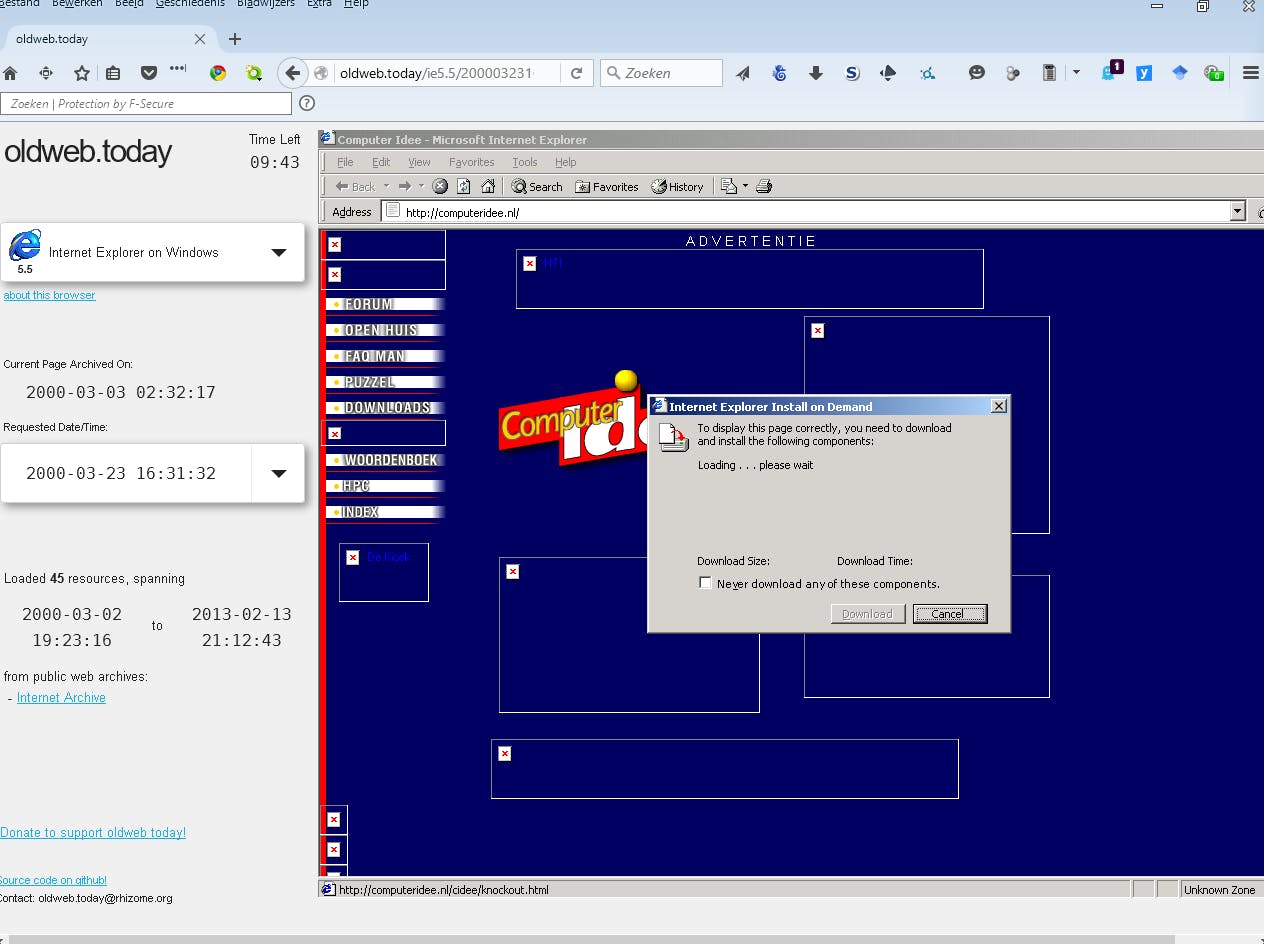1264x944 pixels.
Task: Click Firefox back arrow button
Action: (x=292, y=72)
